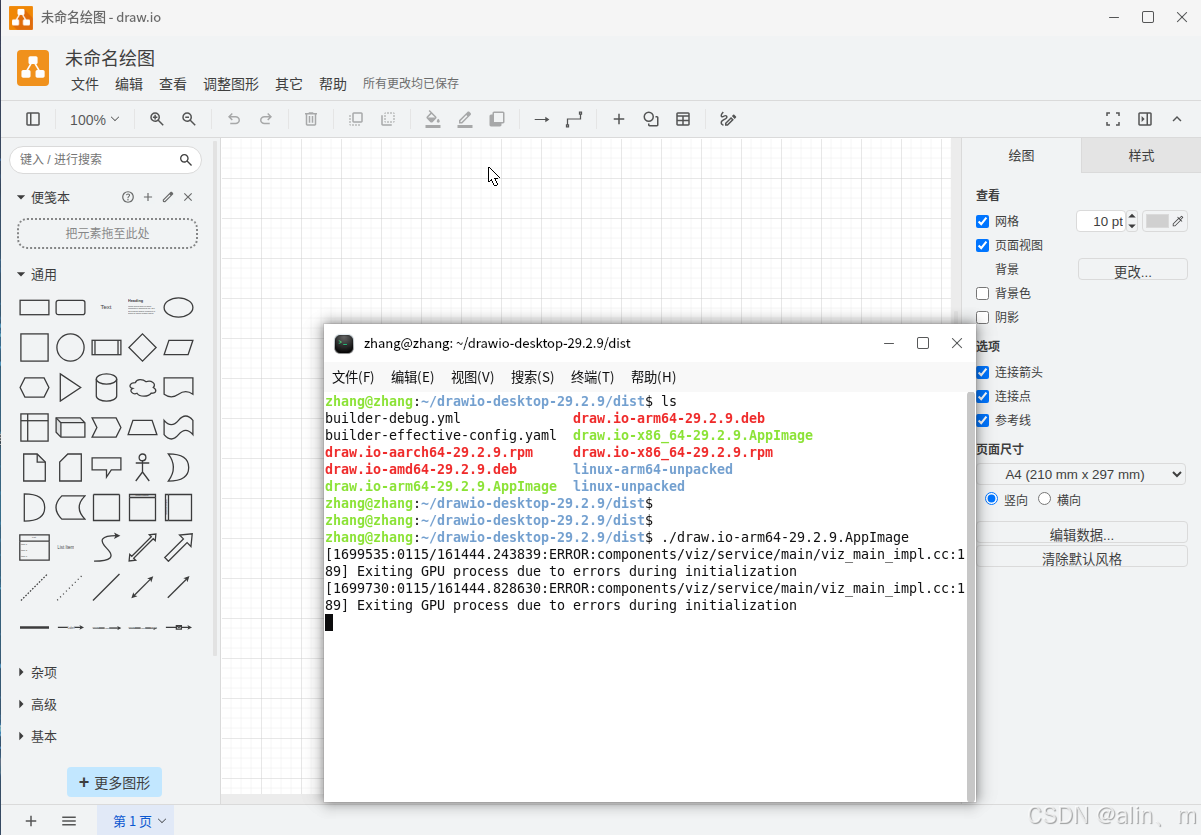Screen dimensions: 1201x835
Task: Open the 100% zoom level dropdown
Action: pyautogui.click(x=94, y=119)
